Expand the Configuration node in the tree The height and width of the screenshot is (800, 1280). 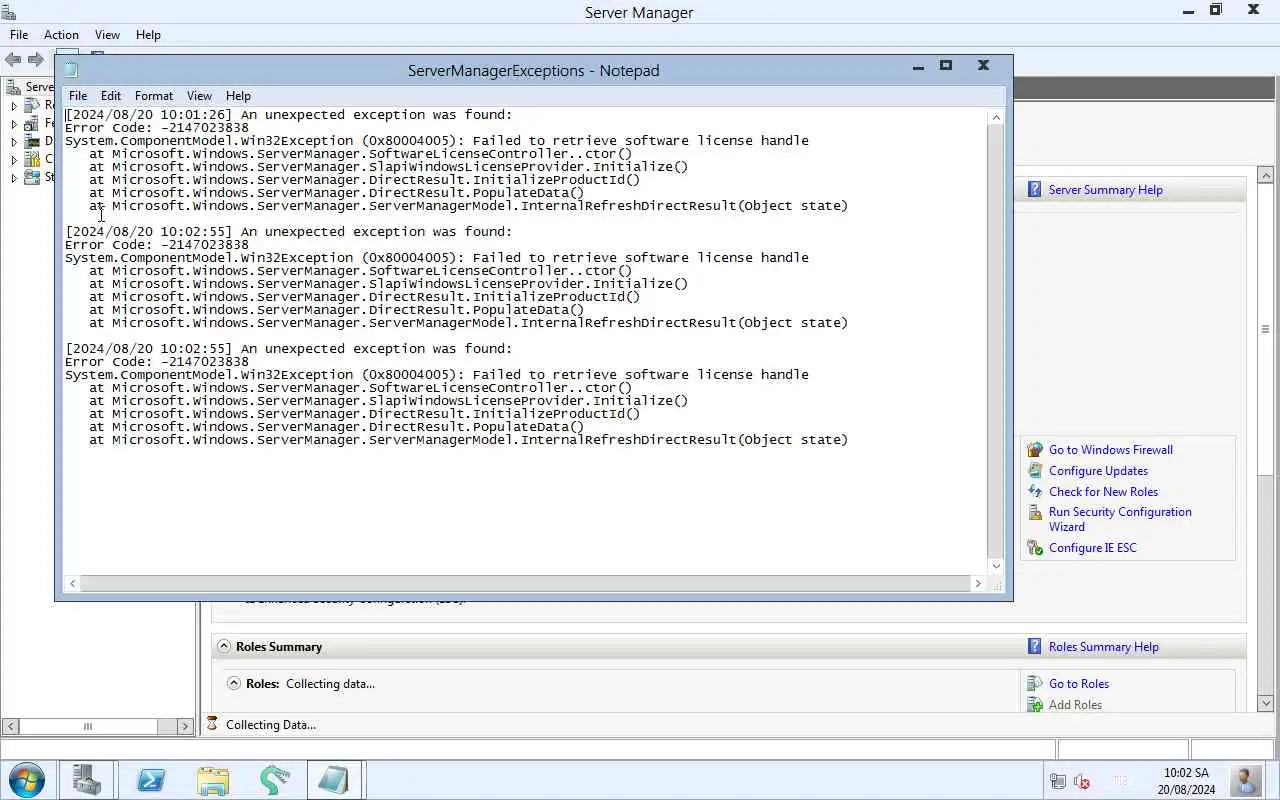pos(14,159)
